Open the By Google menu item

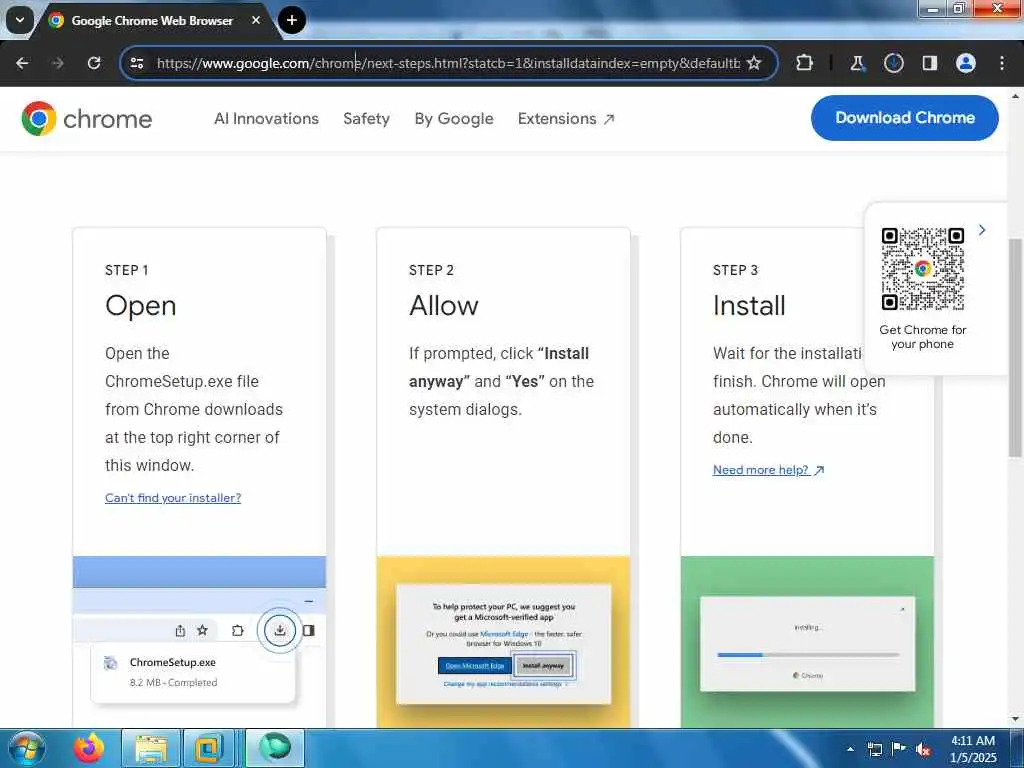click(454, 119)
